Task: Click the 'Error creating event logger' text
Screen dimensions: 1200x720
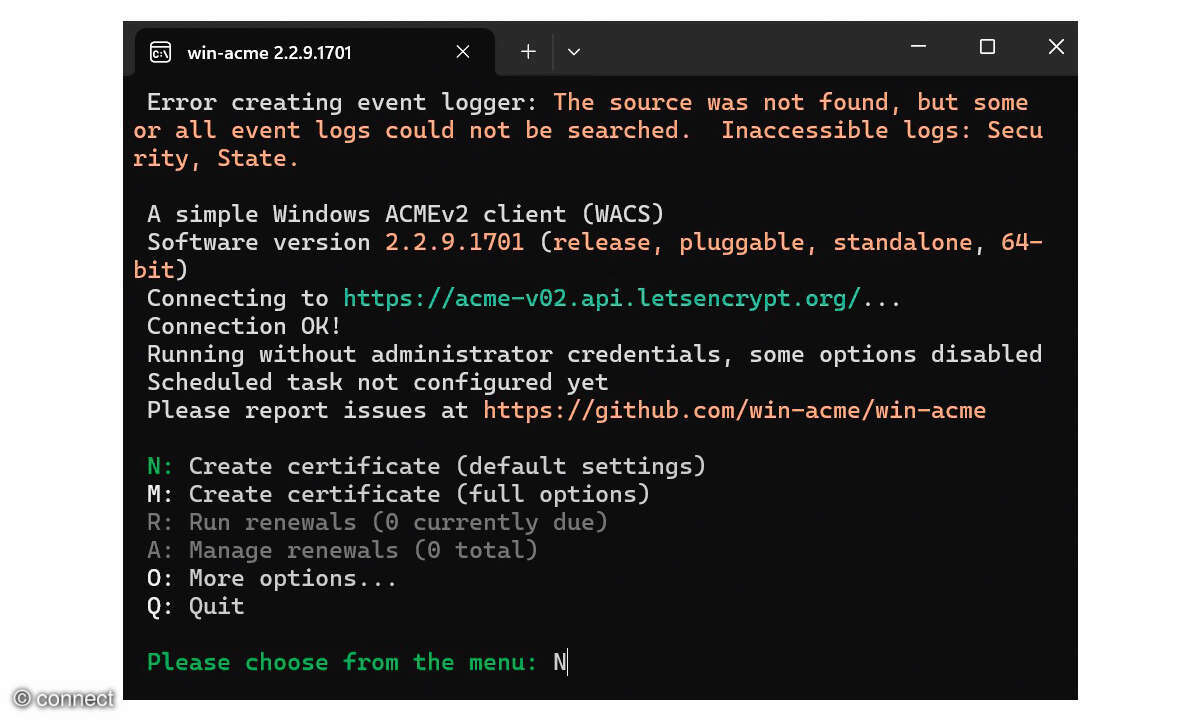Action: point(342,102)
